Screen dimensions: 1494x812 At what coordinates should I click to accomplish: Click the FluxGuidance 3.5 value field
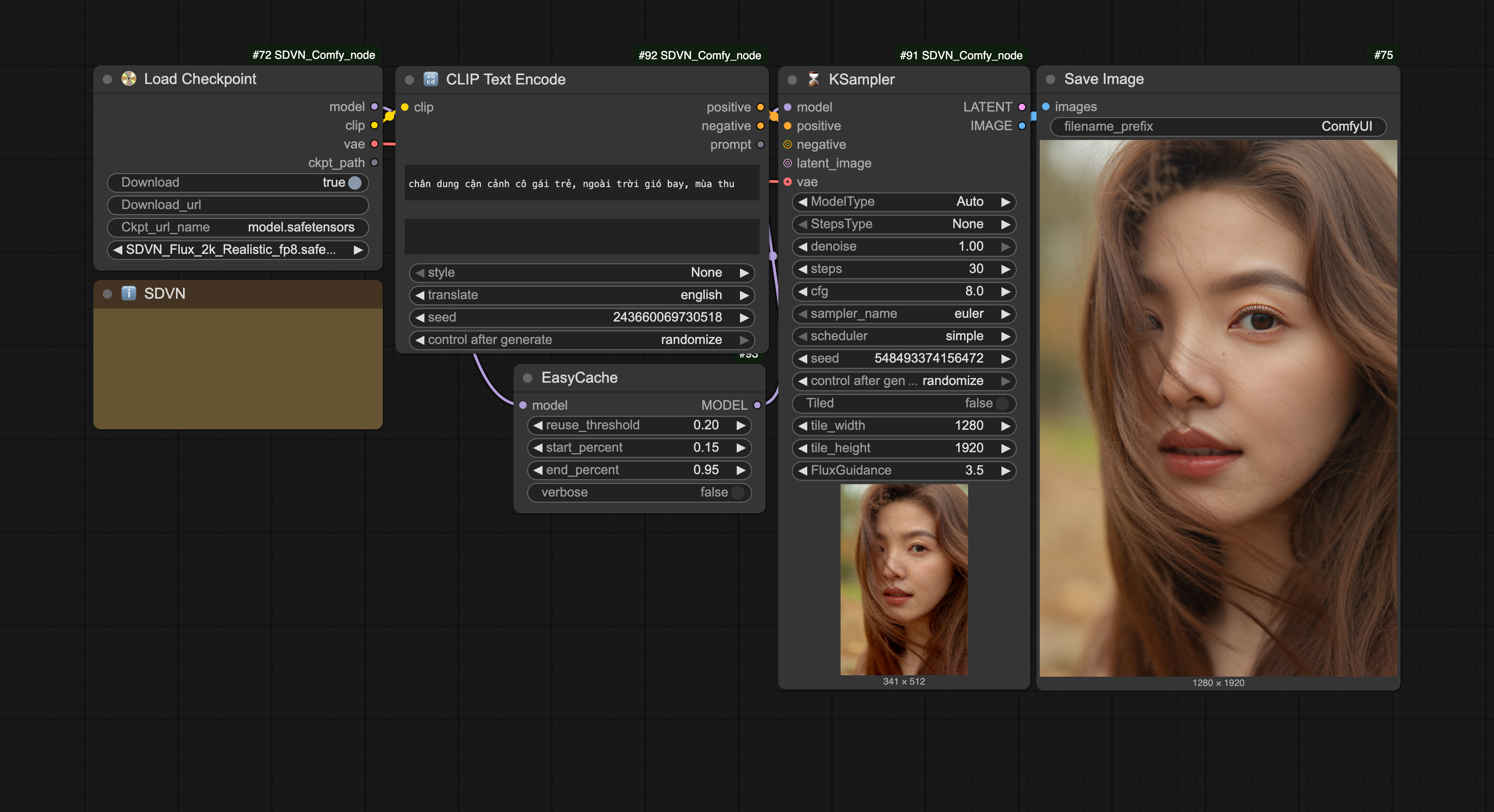tap(903, 470)
